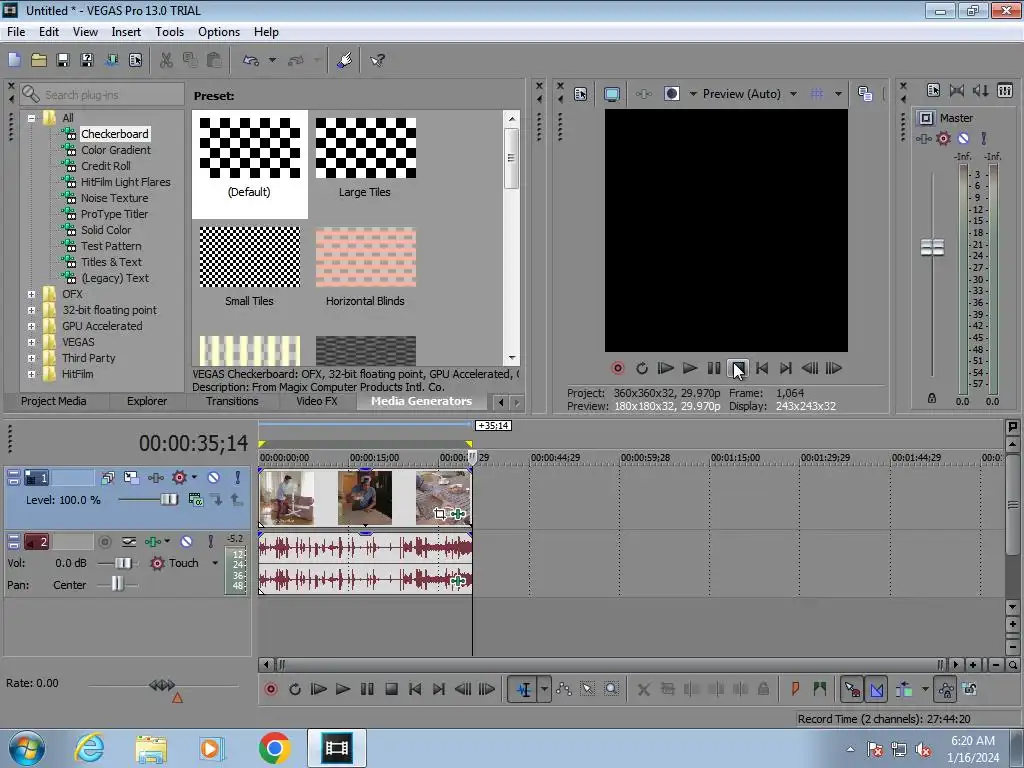Select the Horizontal Blinds preset thumbnail
Image resolution: width=1024 pixels, height=768 pixels.
366,257
